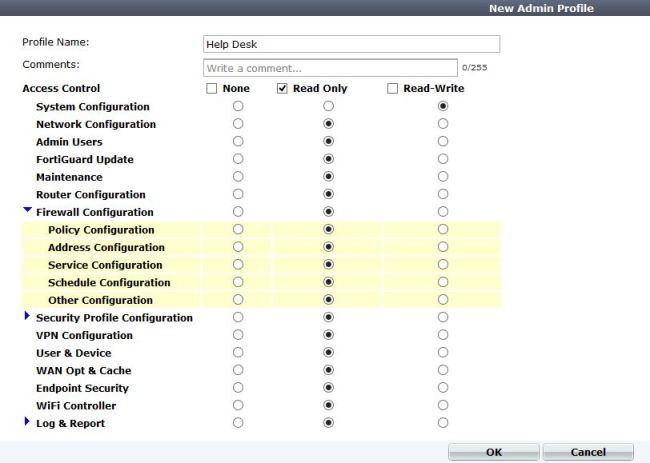
Task: Set Endpoint Security to Read-Write
Action: 443,388
